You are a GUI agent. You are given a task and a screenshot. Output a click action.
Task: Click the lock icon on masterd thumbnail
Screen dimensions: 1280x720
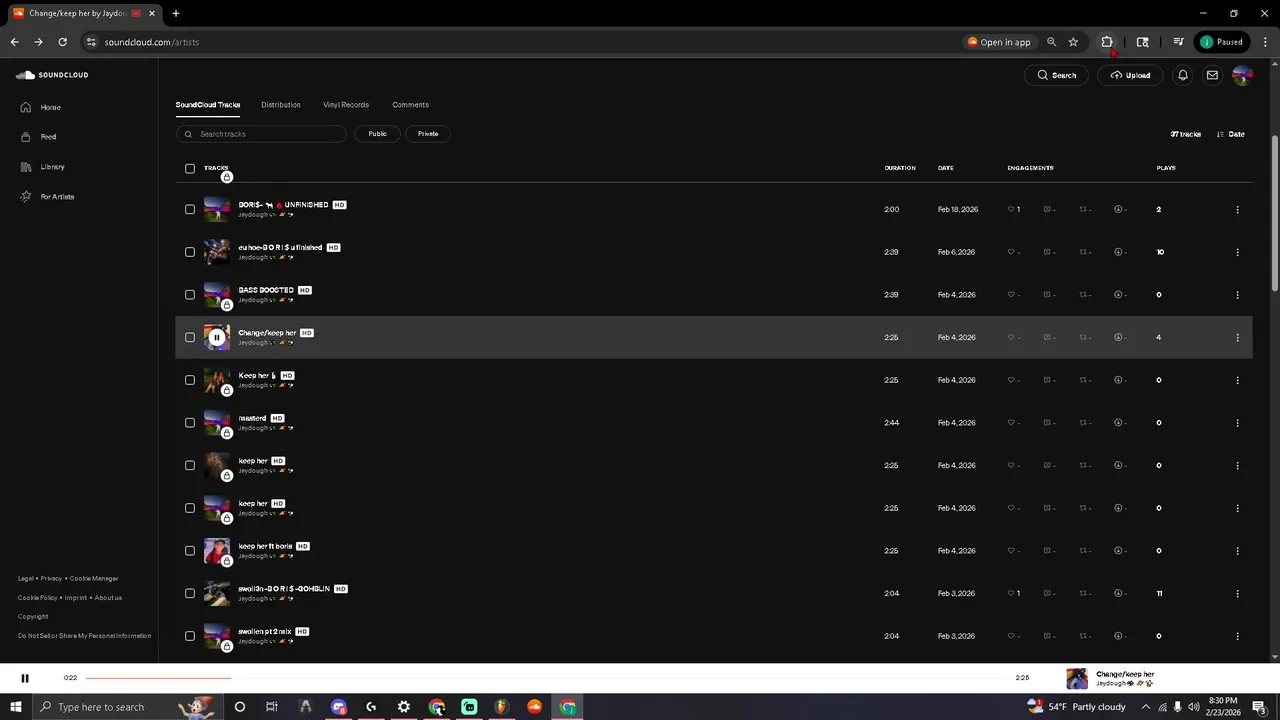227,433
